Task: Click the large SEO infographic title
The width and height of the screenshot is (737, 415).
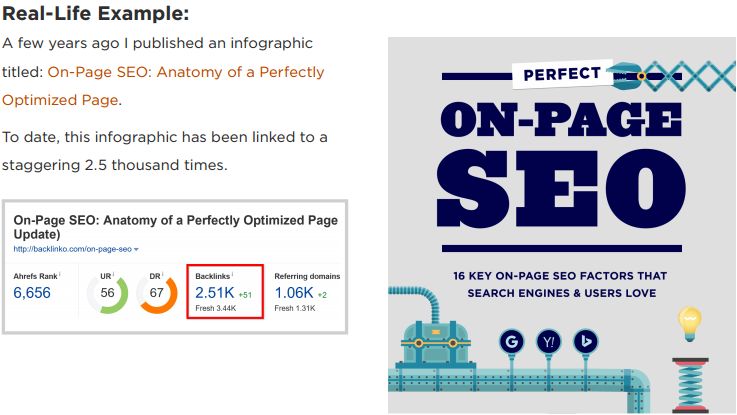Action: [561, 188]
